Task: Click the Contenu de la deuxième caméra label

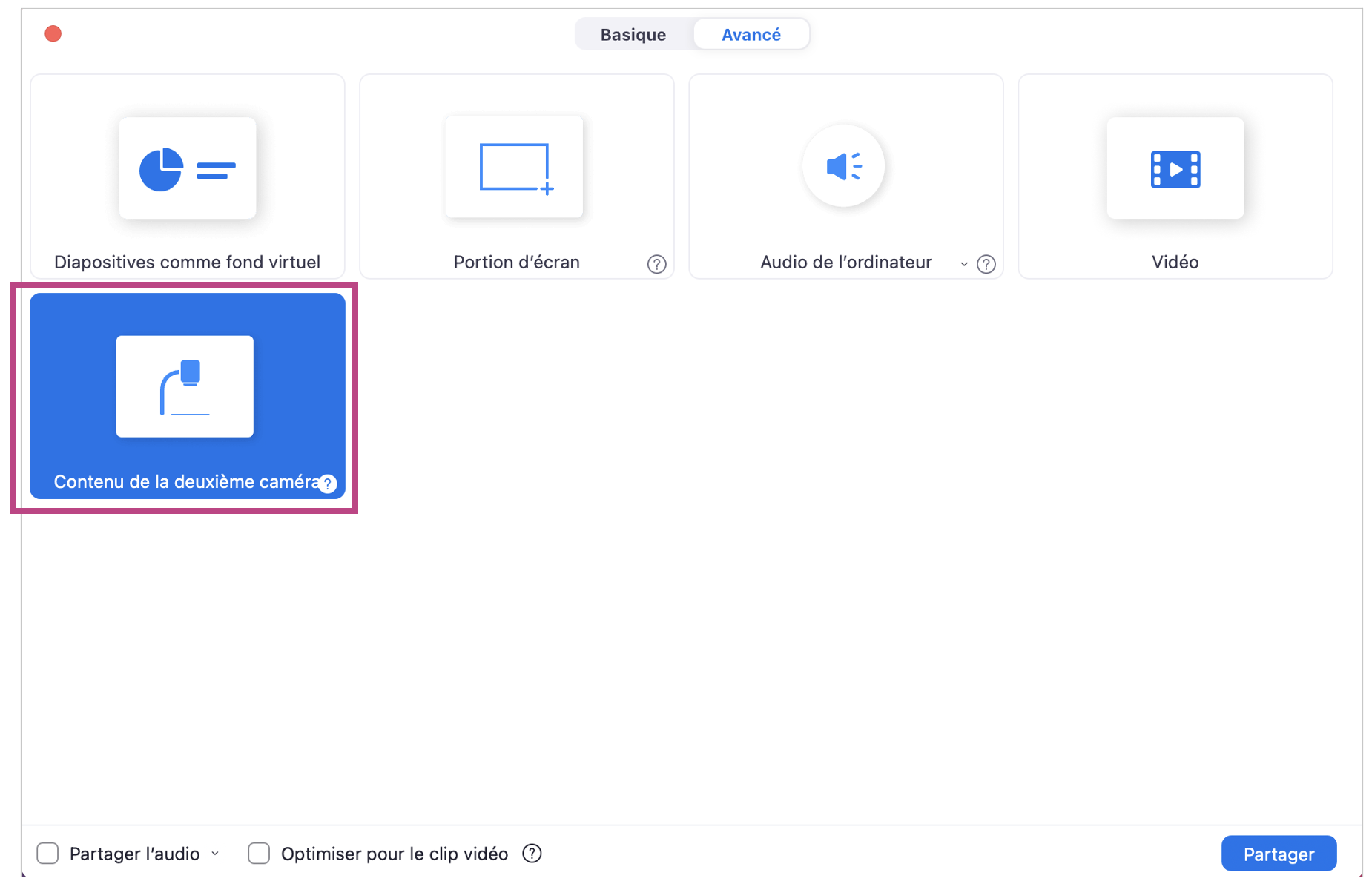Action: point(185,482)
